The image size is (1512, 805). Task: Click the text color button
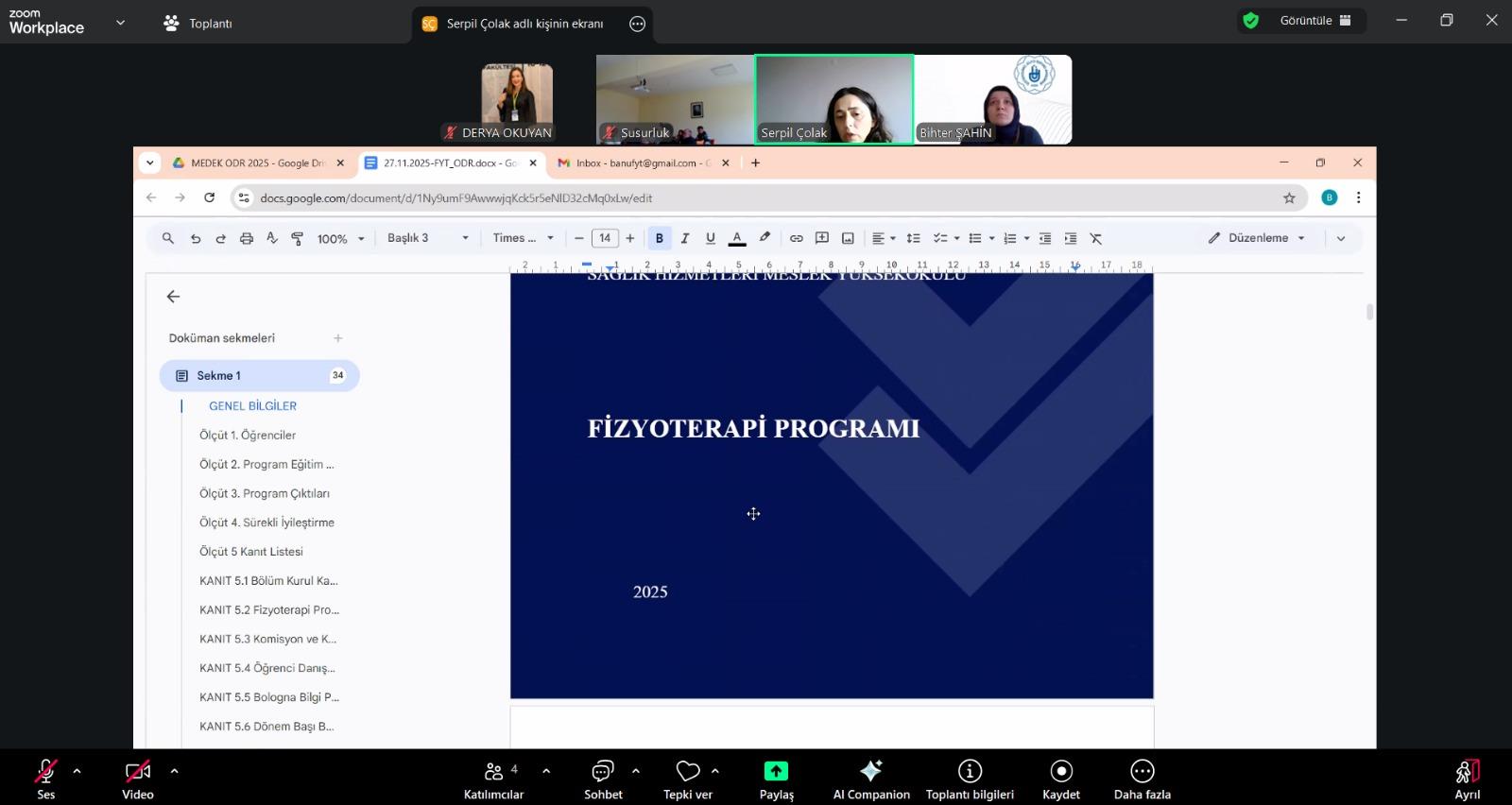737,238
